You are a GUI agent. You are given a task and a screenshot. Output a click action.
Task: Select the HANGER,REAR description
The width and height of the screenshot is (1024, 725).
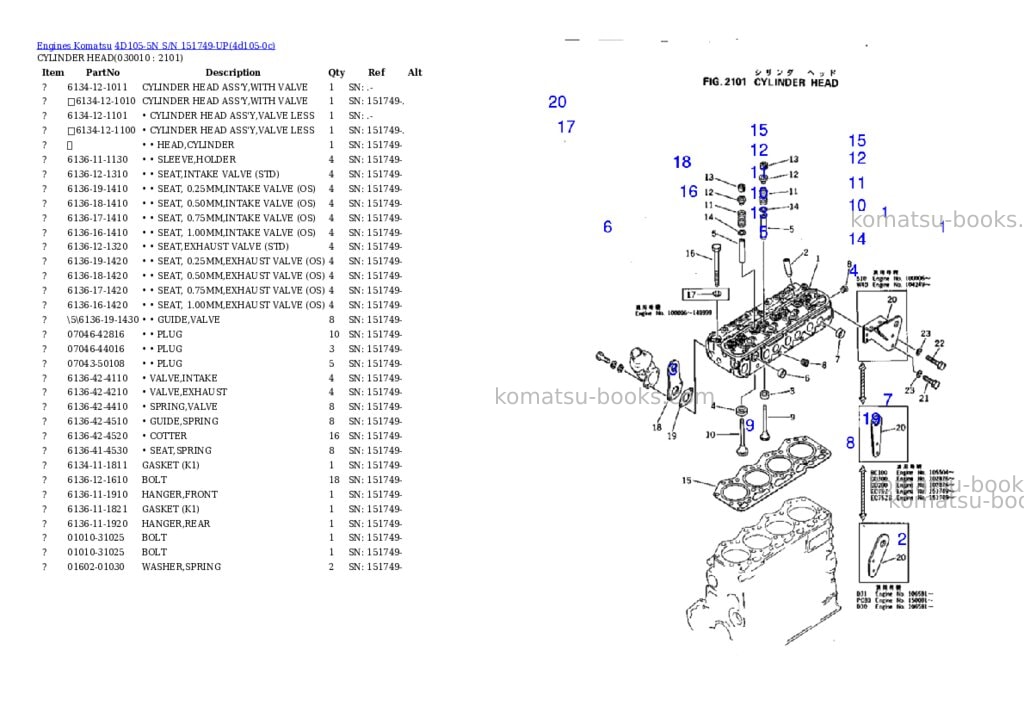[176, 524]
